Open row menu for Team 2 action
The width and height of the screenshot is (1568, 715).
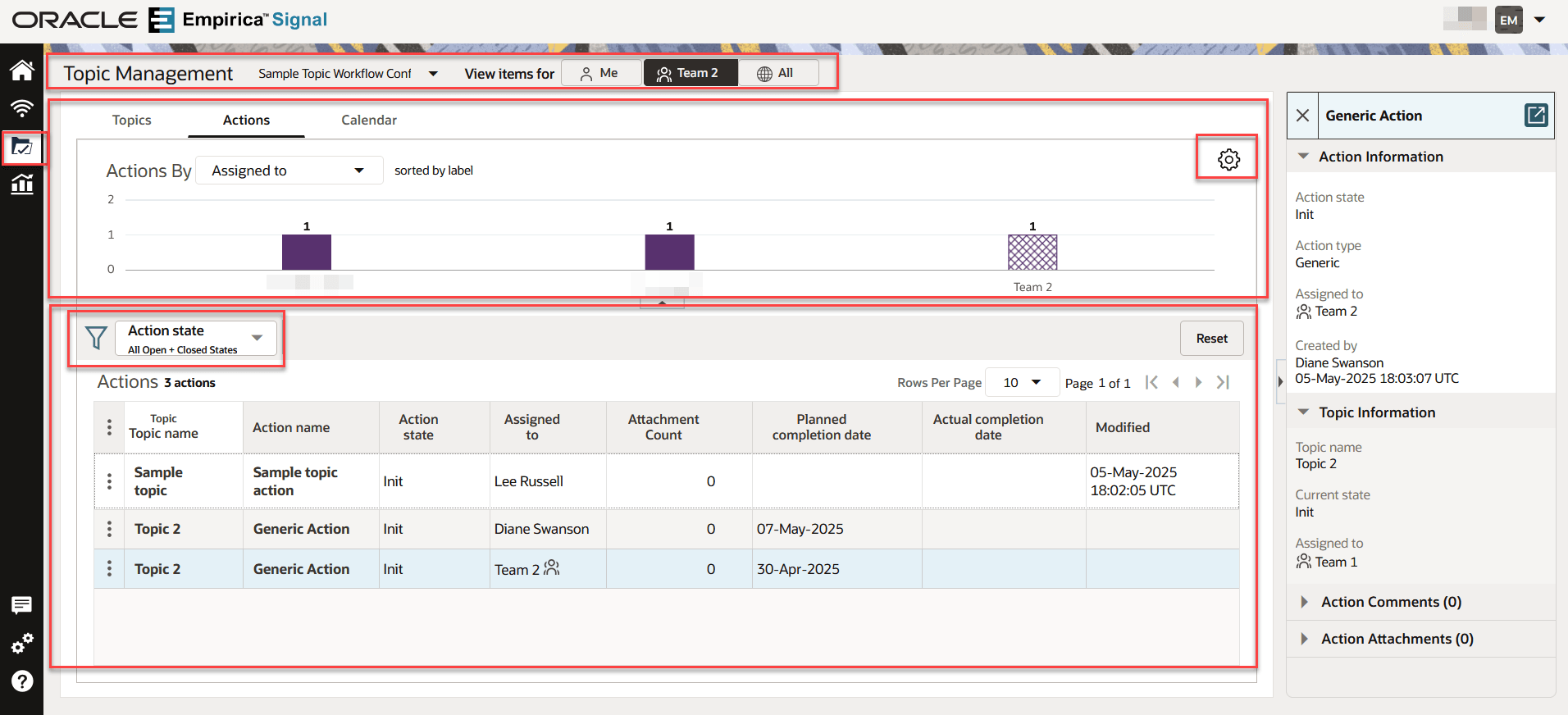(109, 568)
